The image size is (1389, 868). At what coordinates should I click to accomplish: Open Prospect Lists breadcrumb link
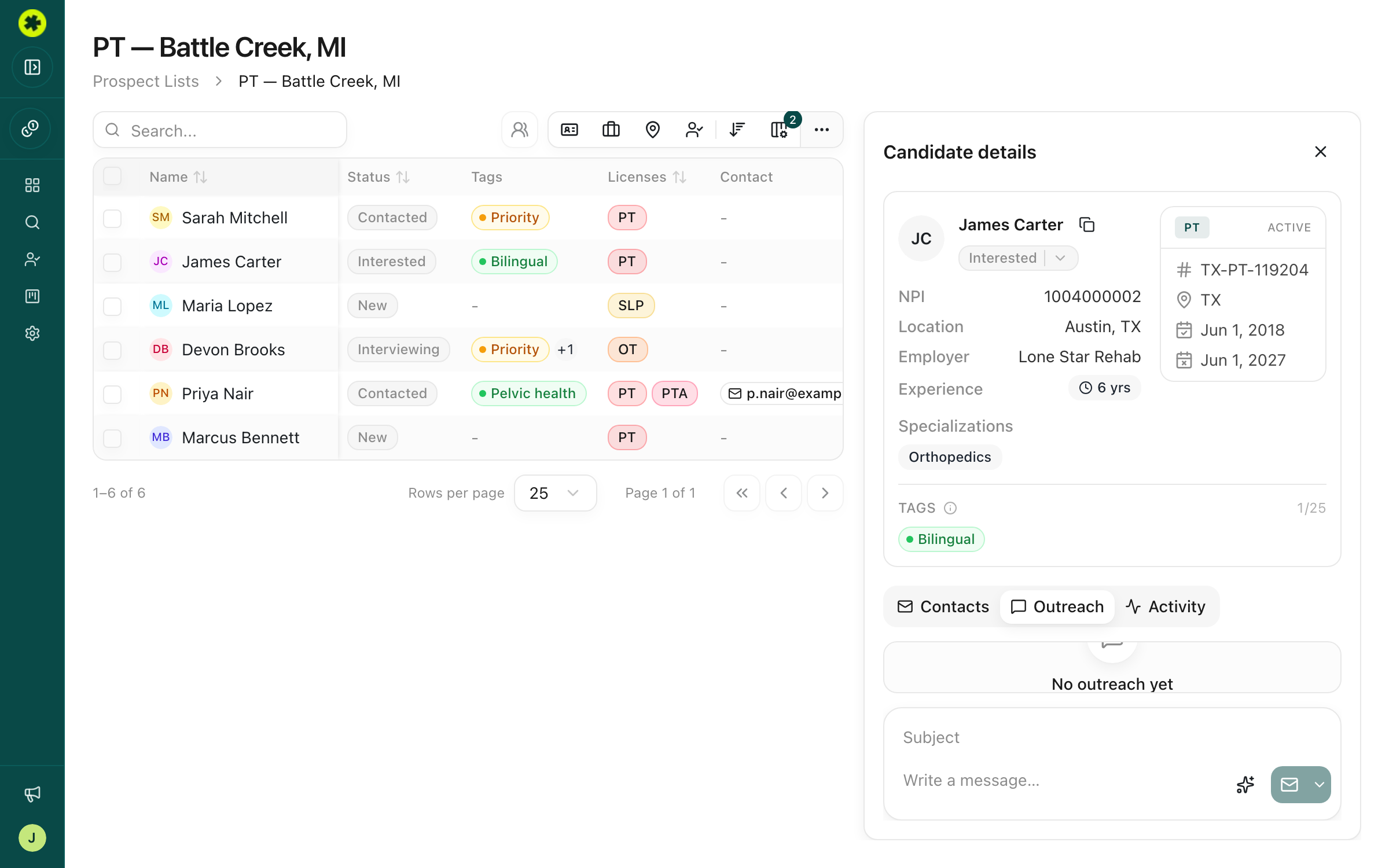click(146, 82)
